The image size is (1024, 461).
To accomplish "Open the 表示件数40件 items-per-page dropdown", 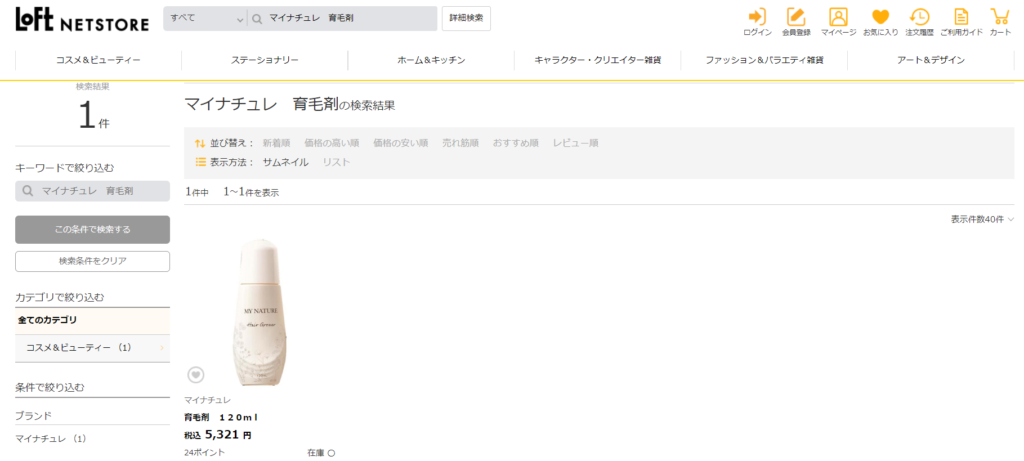I will pyautogui.click(x=982, y=219).
